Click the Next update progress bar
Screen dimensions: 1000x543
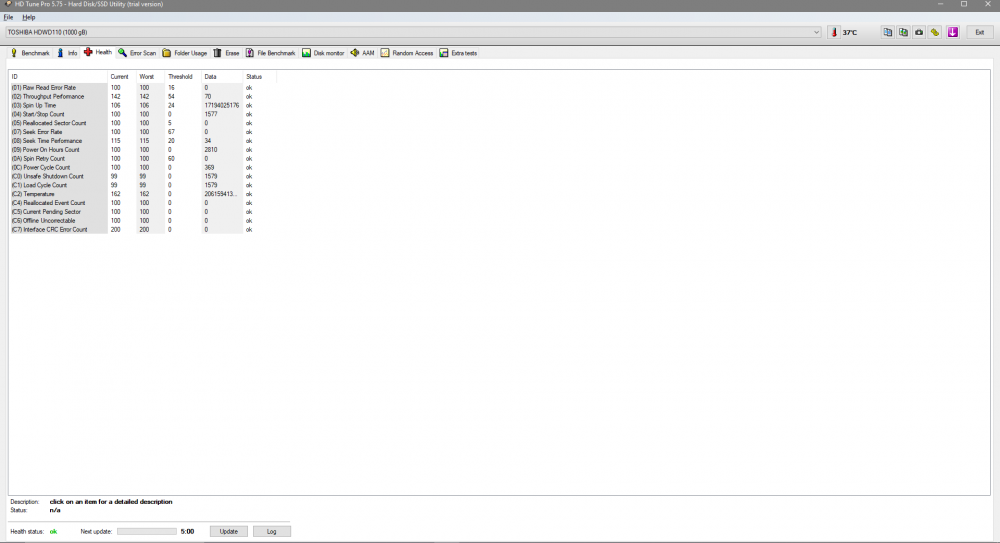[147, 531]
